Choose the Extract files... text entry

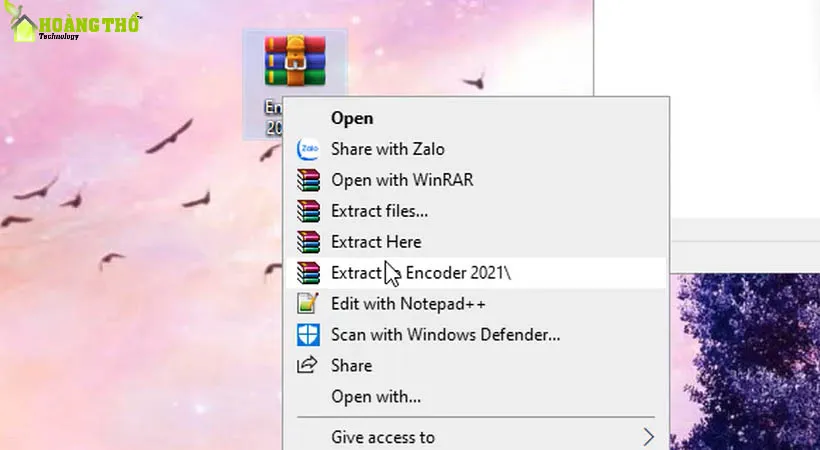tap(379, 211)
